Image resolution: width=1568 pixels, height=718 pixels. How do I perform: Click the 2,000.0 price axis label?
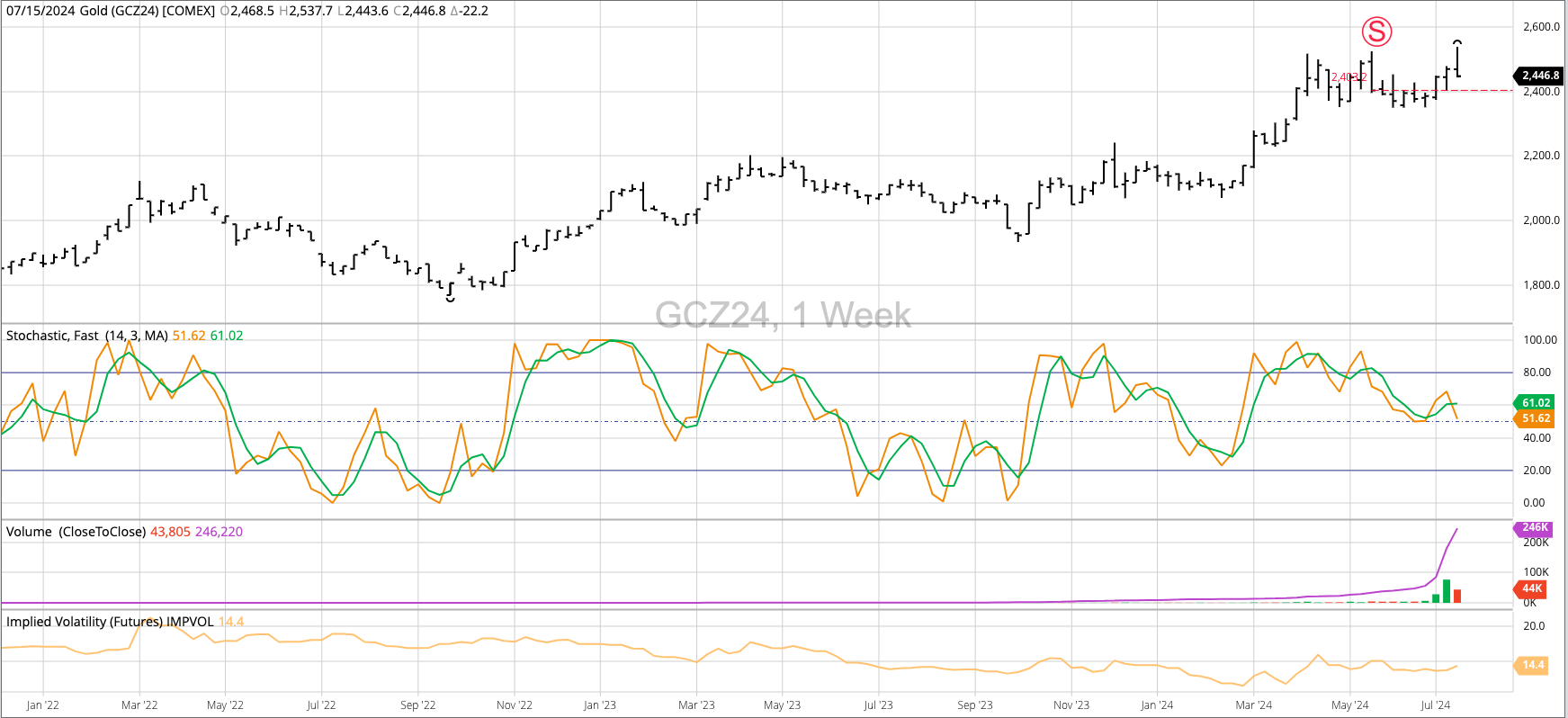click(1540, 220)
